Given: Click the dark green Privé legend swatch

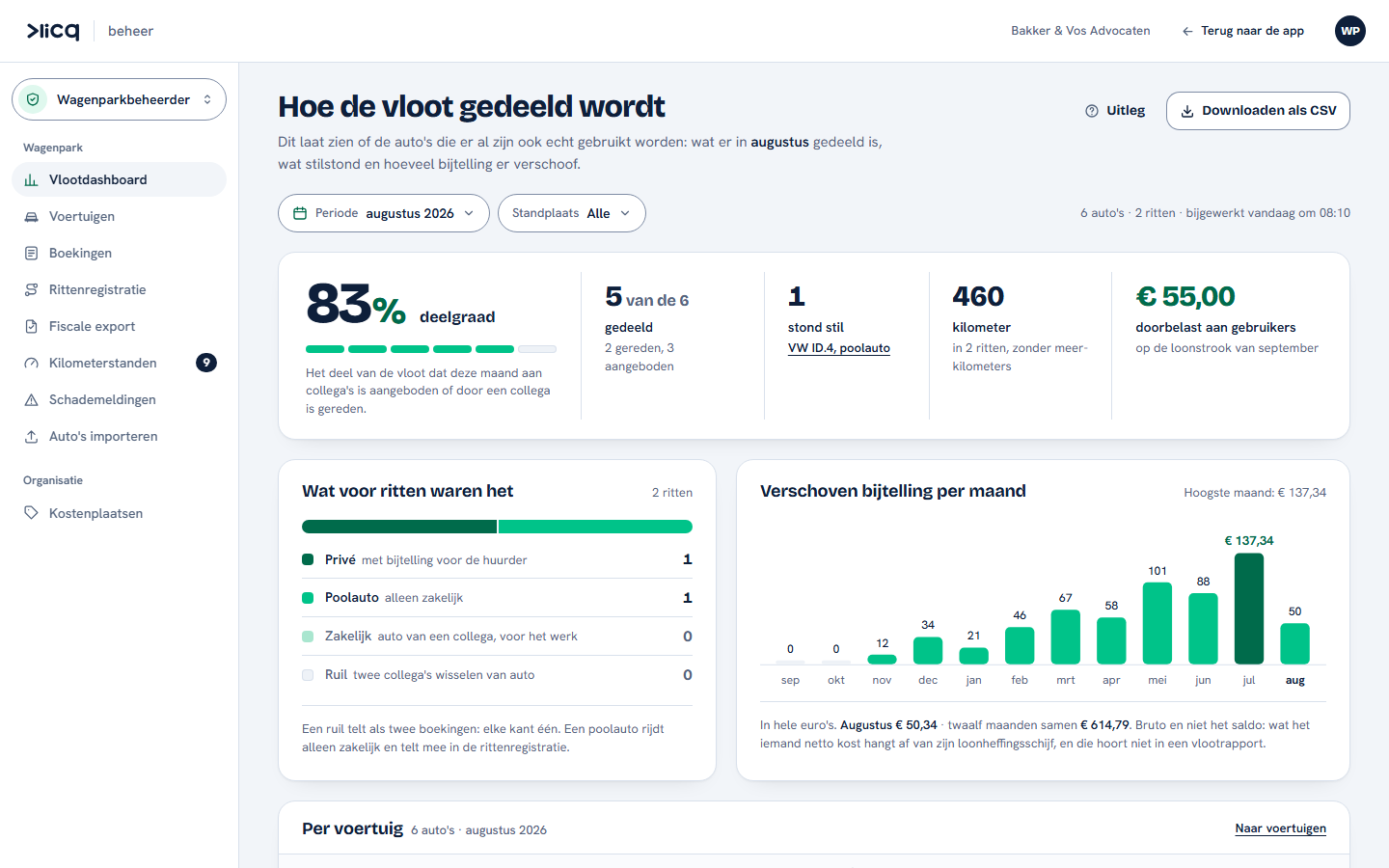Looking at the screenshot, I should (x=308, y=559).
